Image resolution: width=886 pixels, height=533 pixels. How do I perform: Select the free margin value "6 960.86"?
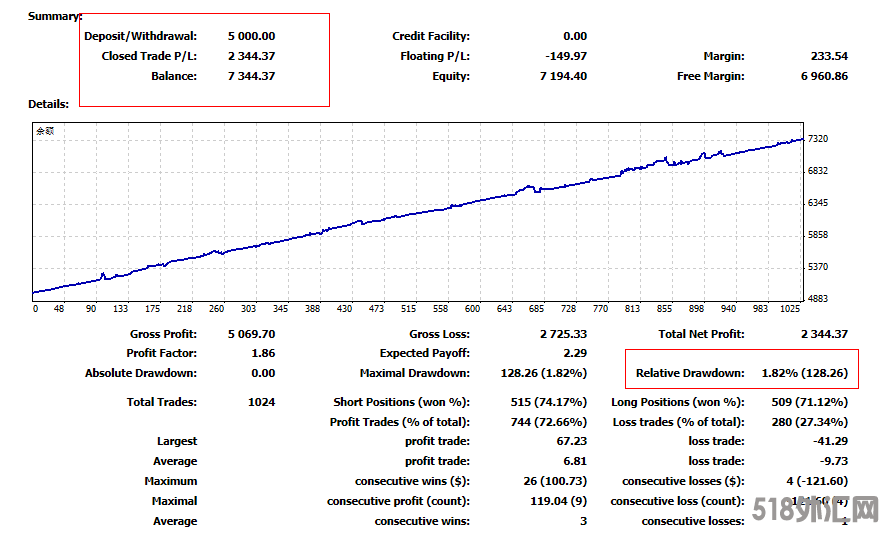point(824,76)
